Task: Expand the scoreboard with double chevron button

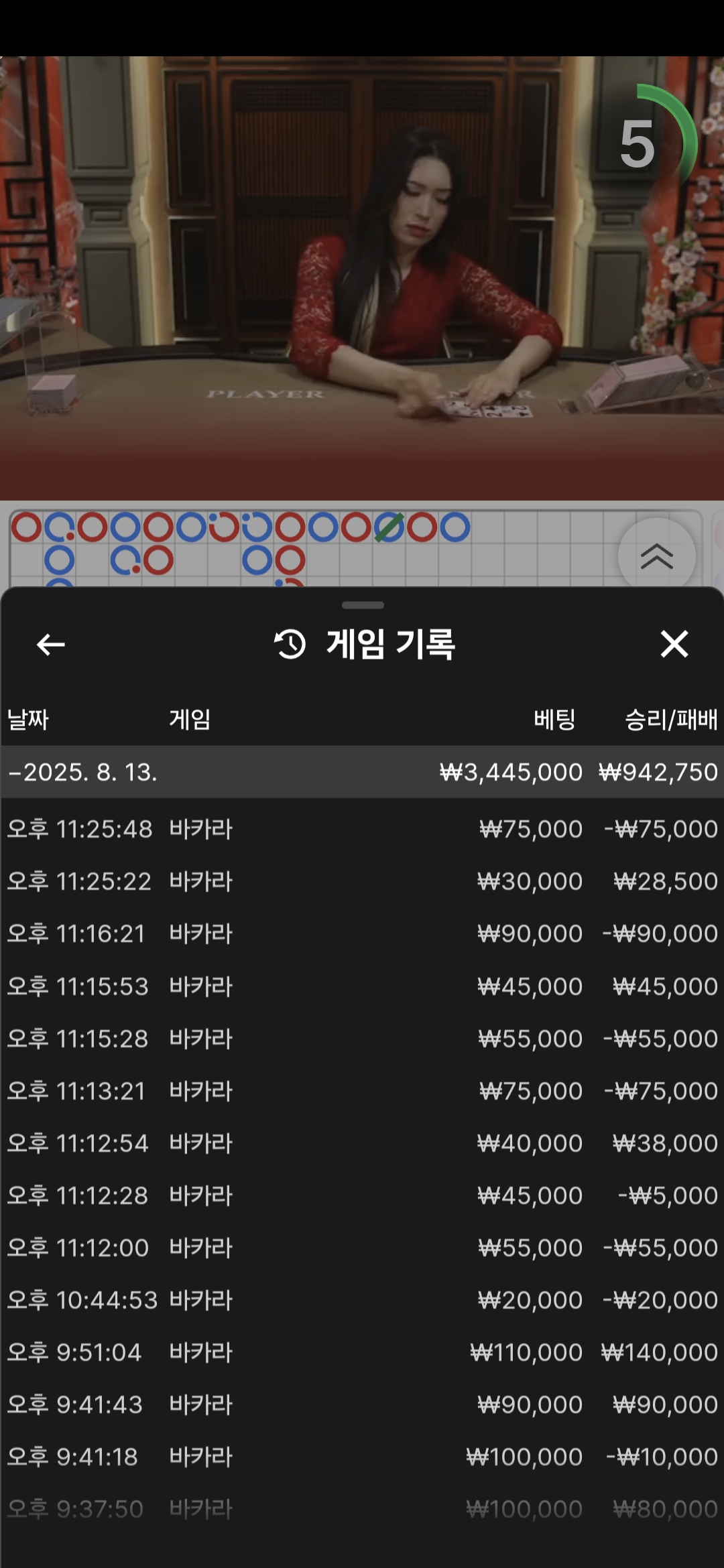Action: coord(656,556)
